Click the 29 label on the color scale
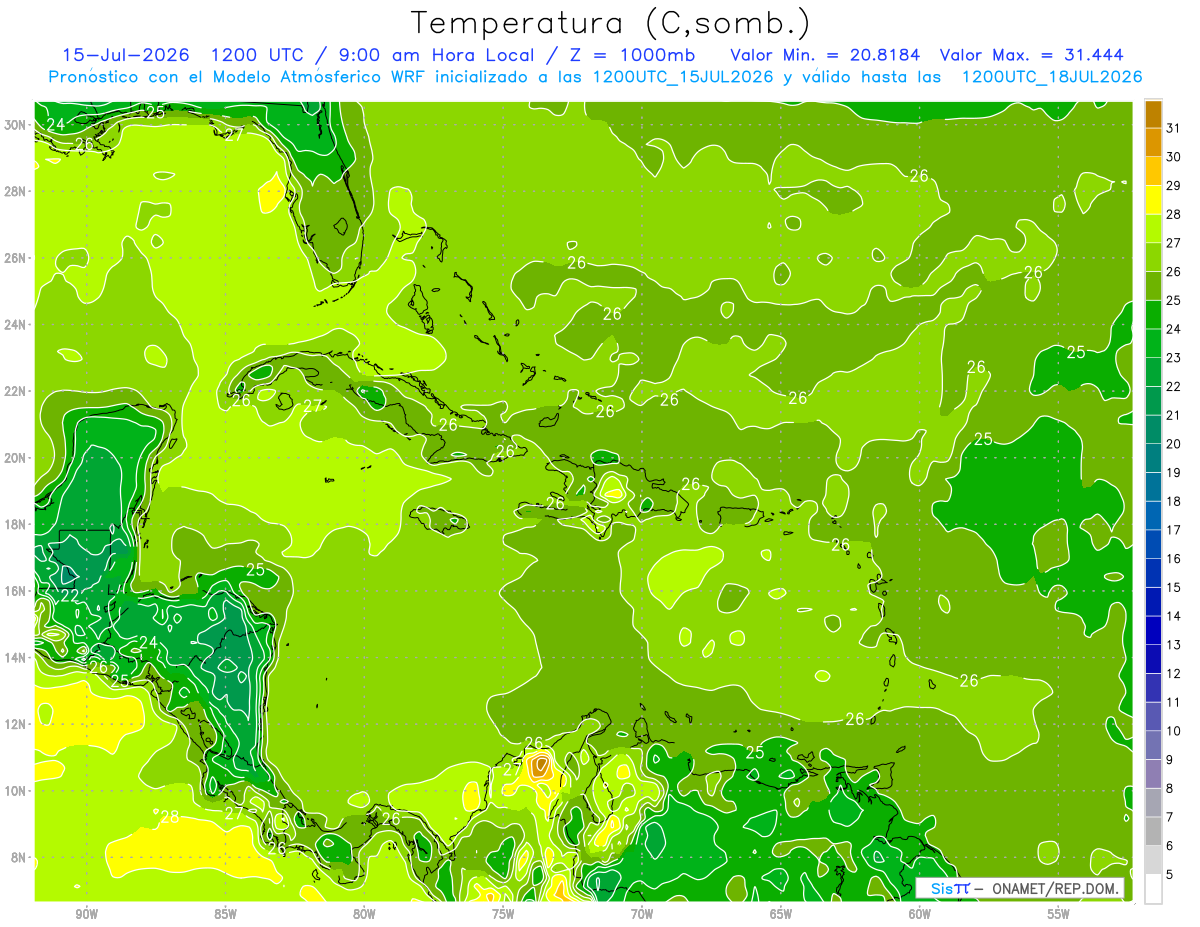 [1174, 185]
